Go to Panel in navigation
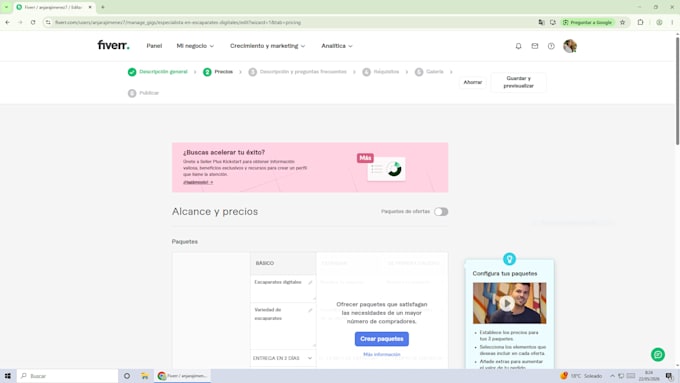This screenshot has height=383, width=680. [x=154, y=46]
